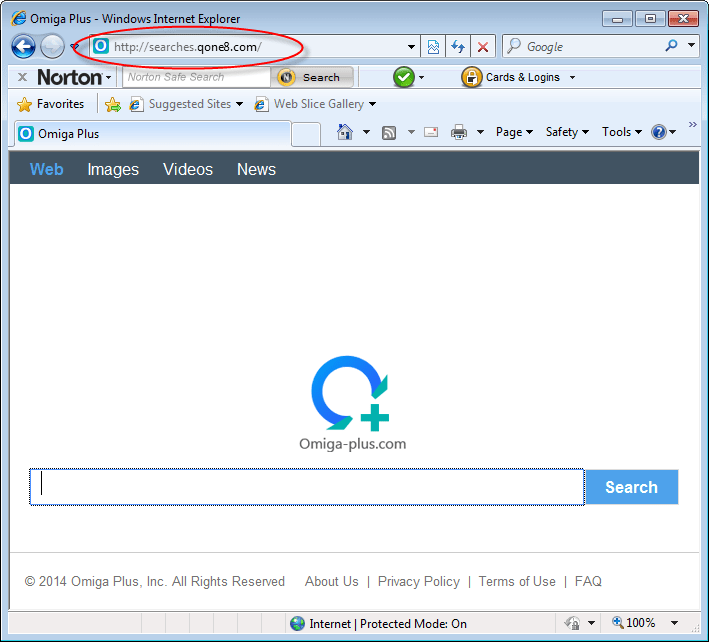
Task: Open search provider dropdown arrow
Action: click(x=691, y=45)
